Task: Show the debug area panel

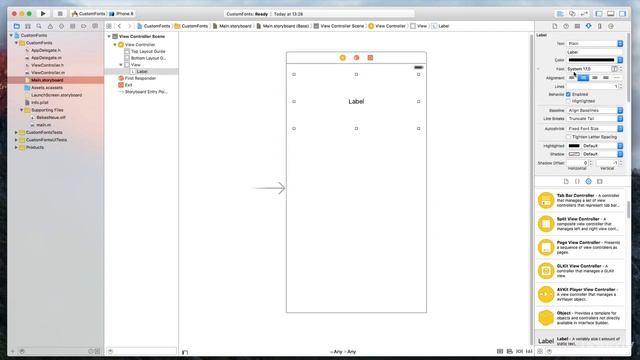Action: (611, 14)
